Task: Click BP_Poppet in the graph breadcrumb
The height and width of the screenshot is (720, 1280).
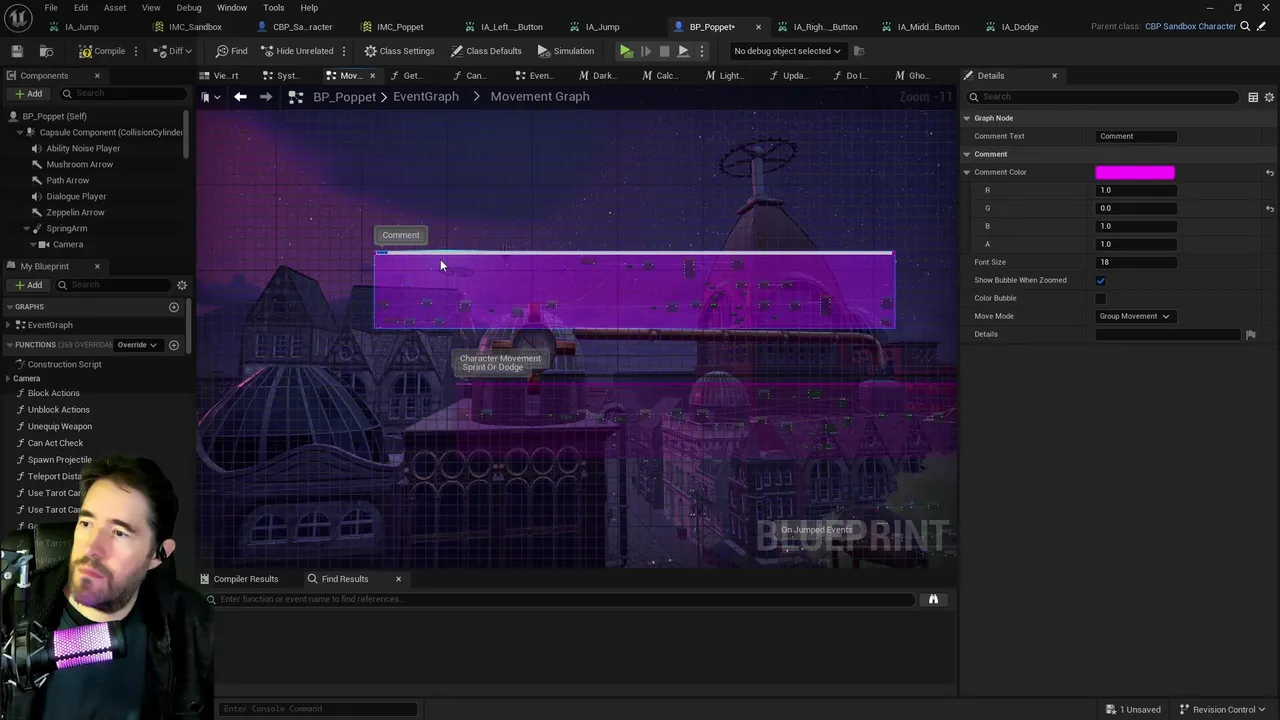Action: (344, 97)
